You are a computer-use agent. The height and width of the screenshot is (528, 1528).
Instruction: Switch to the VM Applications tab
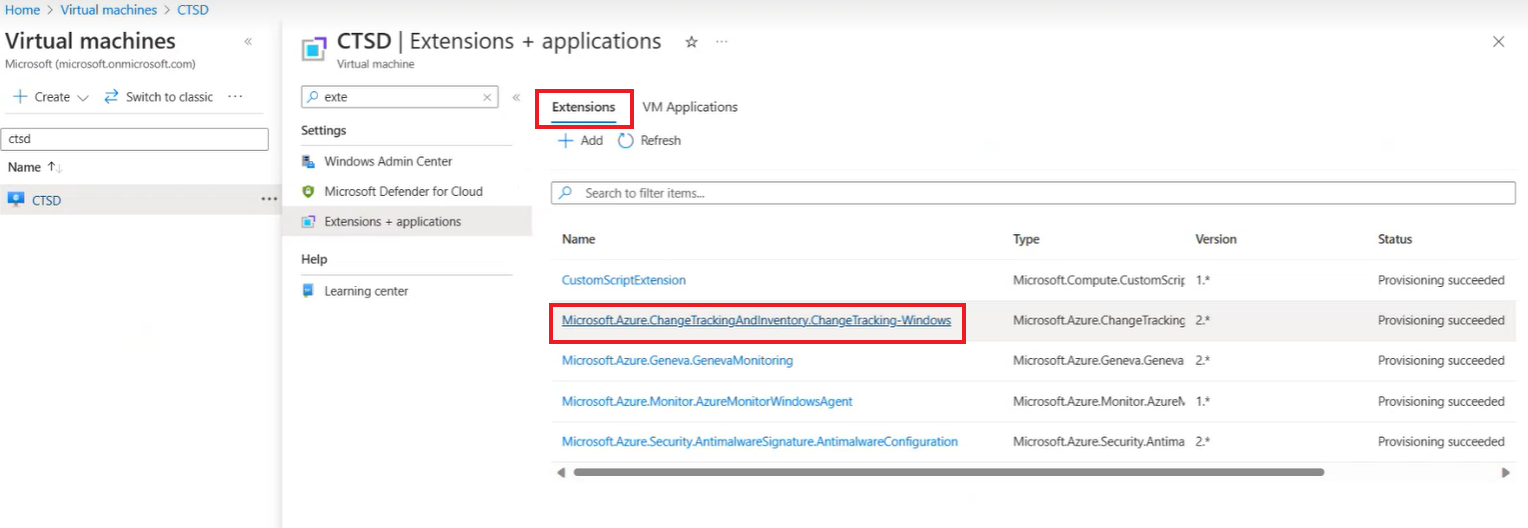click(690, 107)
